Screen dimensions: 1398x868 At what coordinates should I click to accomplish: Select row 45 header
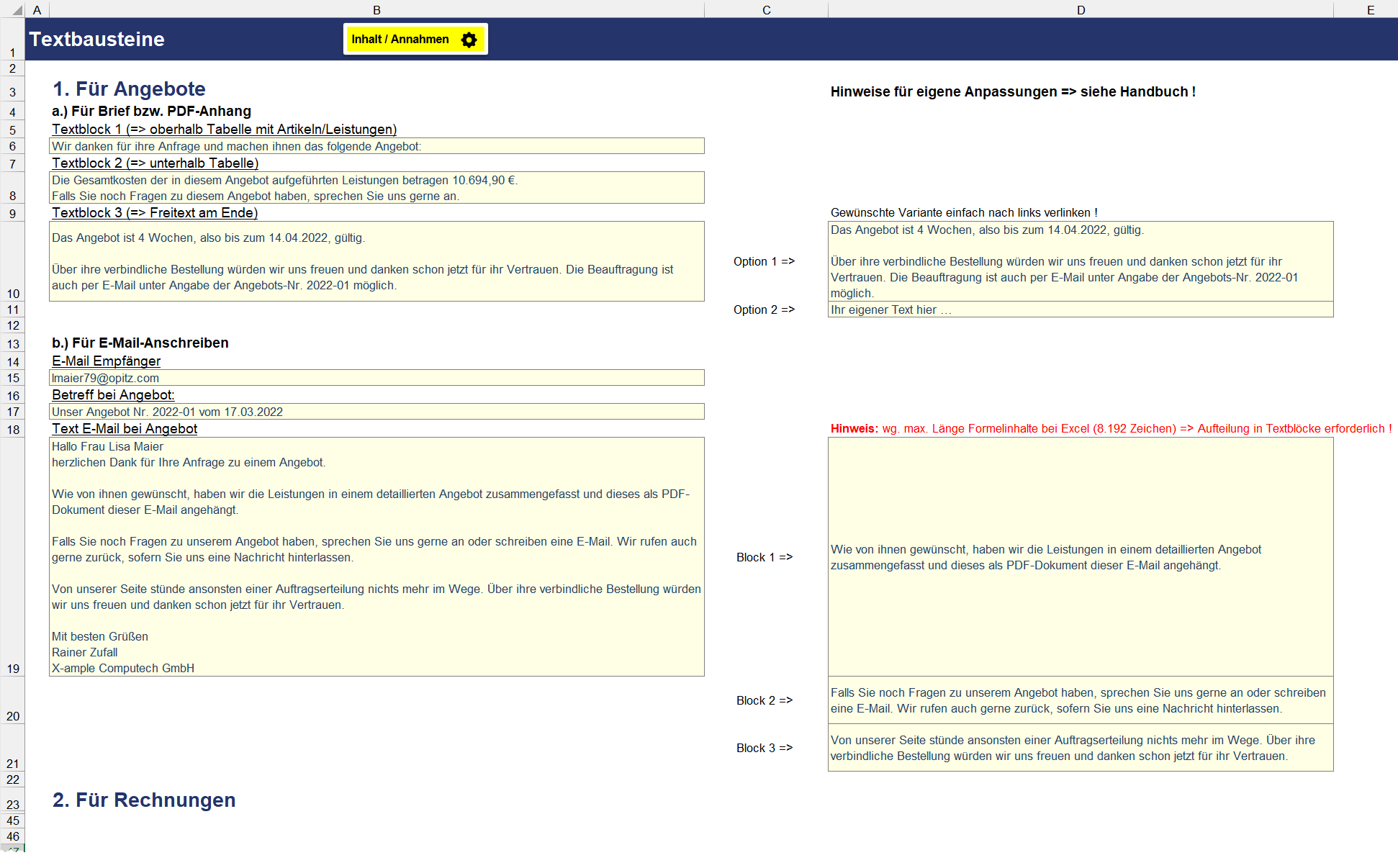(x=12, y=820)
